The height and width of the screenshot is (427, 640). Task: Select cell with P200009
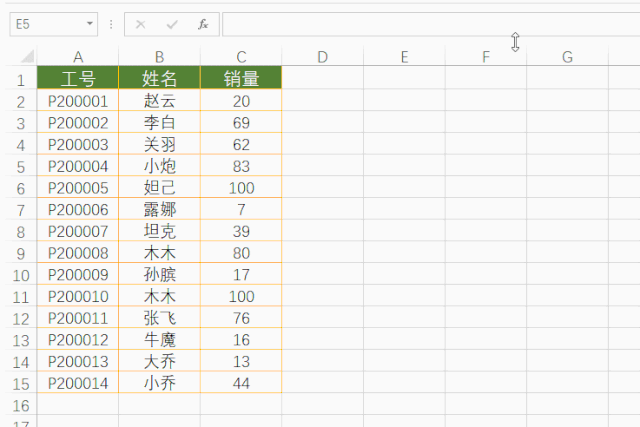pos(78,274)
